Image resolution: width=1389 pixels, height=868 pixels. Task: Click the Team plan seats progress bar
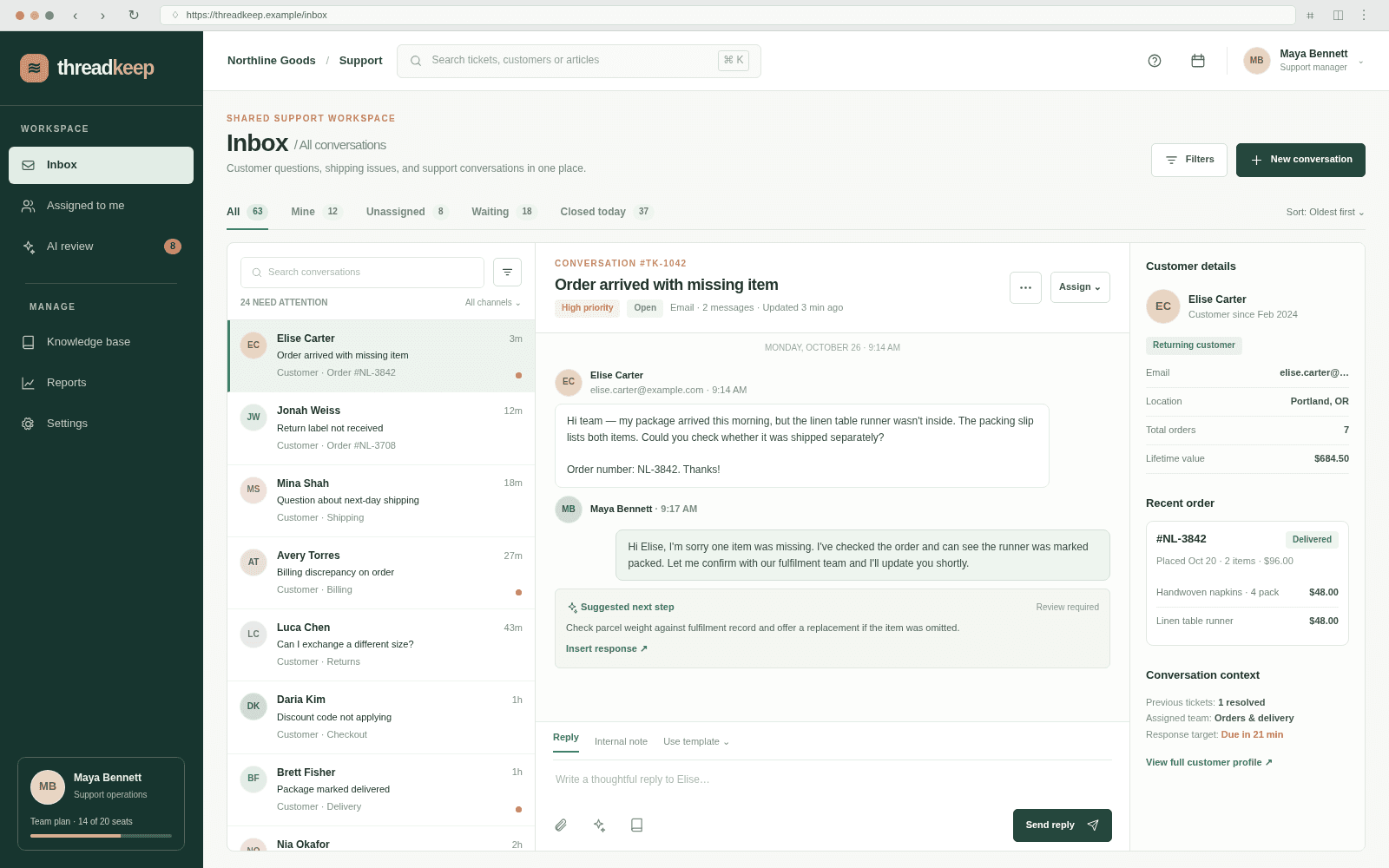click(x=101, y=836)
